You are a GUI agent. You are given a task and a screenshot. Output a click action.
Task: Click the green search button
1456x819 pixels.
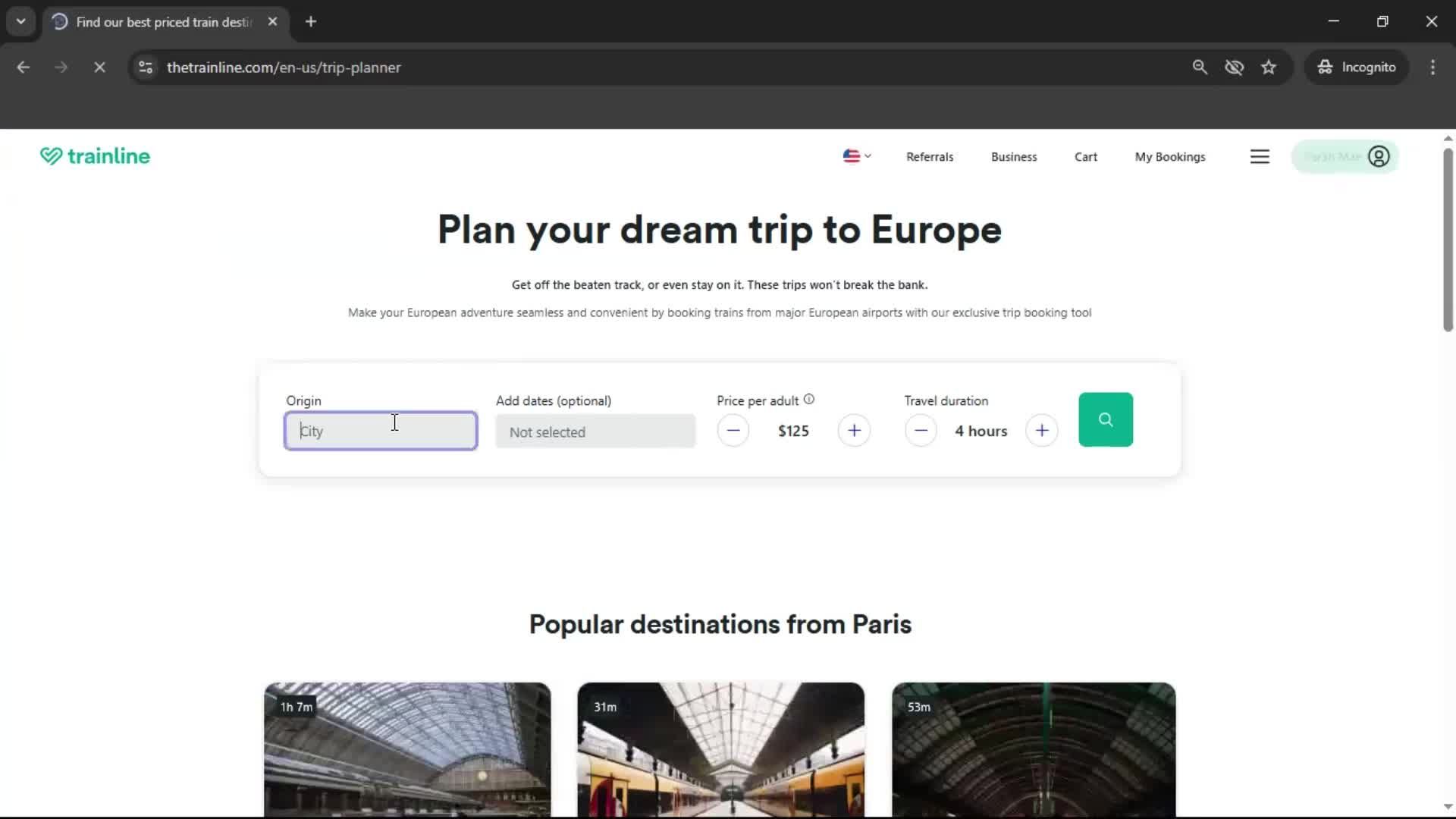[1105, 419]
